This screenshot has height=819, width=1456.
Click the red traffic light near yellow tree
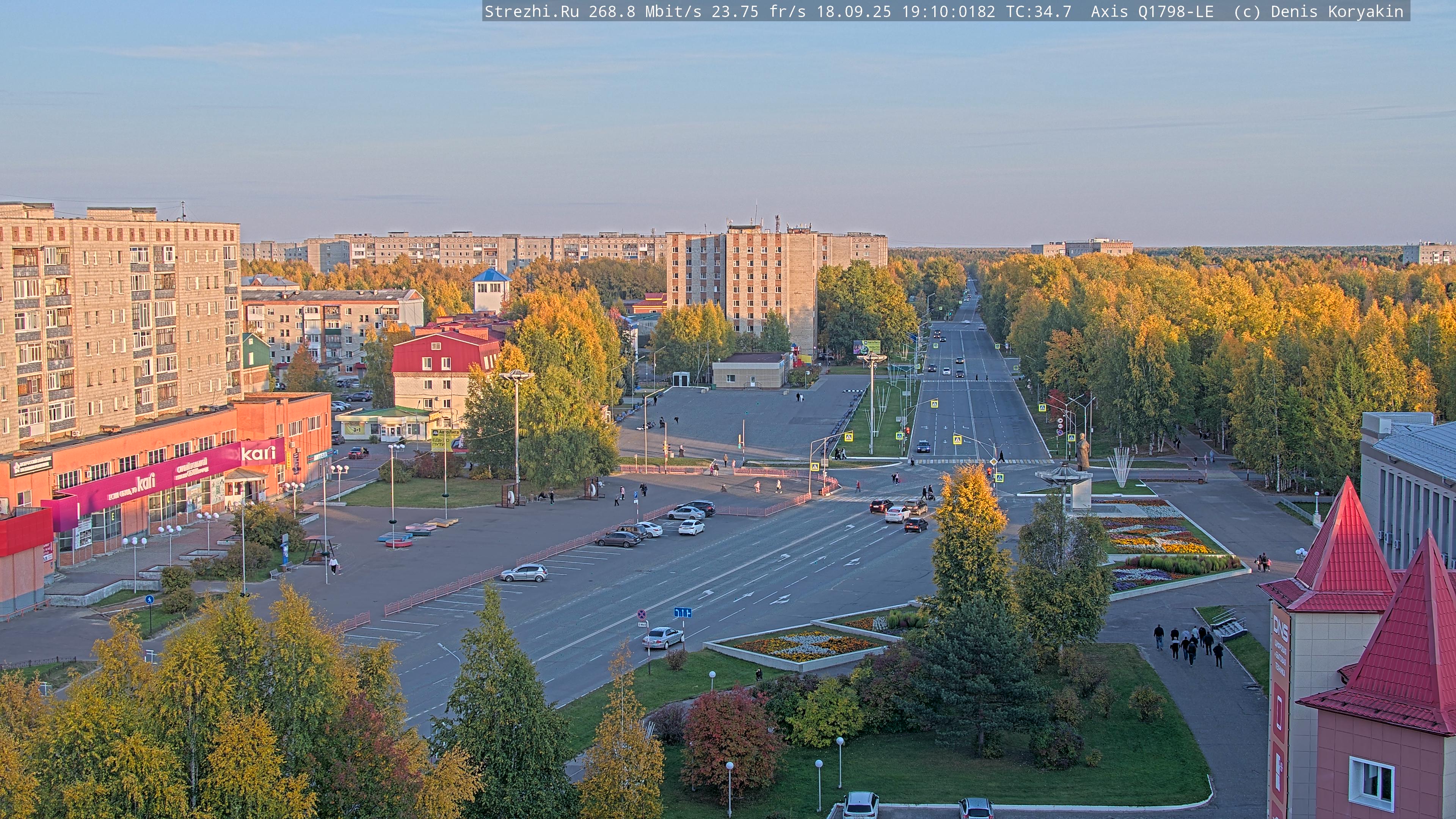989,472
